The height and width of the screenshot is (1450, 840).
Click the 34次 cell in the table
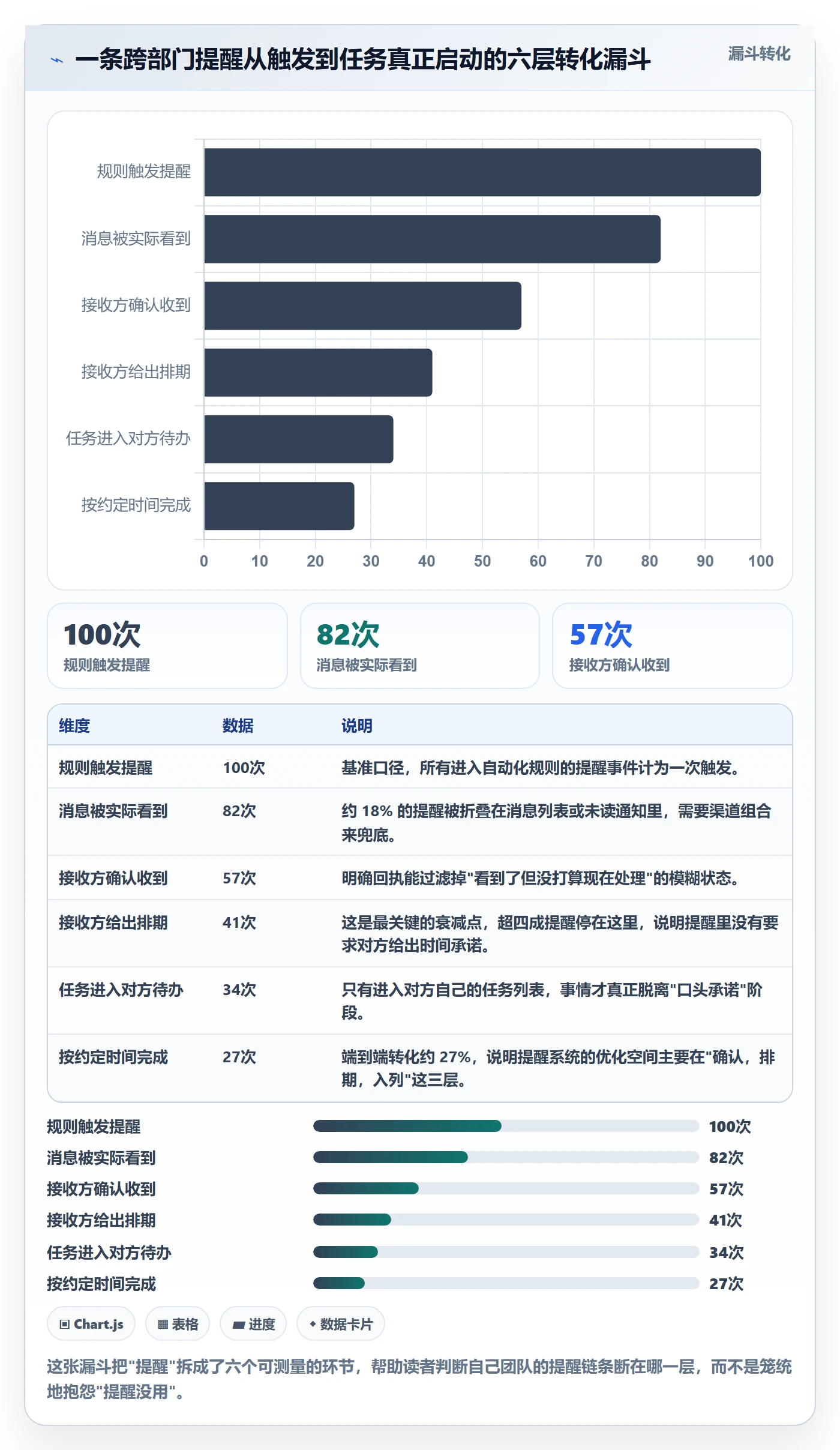(x=239, y=990)
